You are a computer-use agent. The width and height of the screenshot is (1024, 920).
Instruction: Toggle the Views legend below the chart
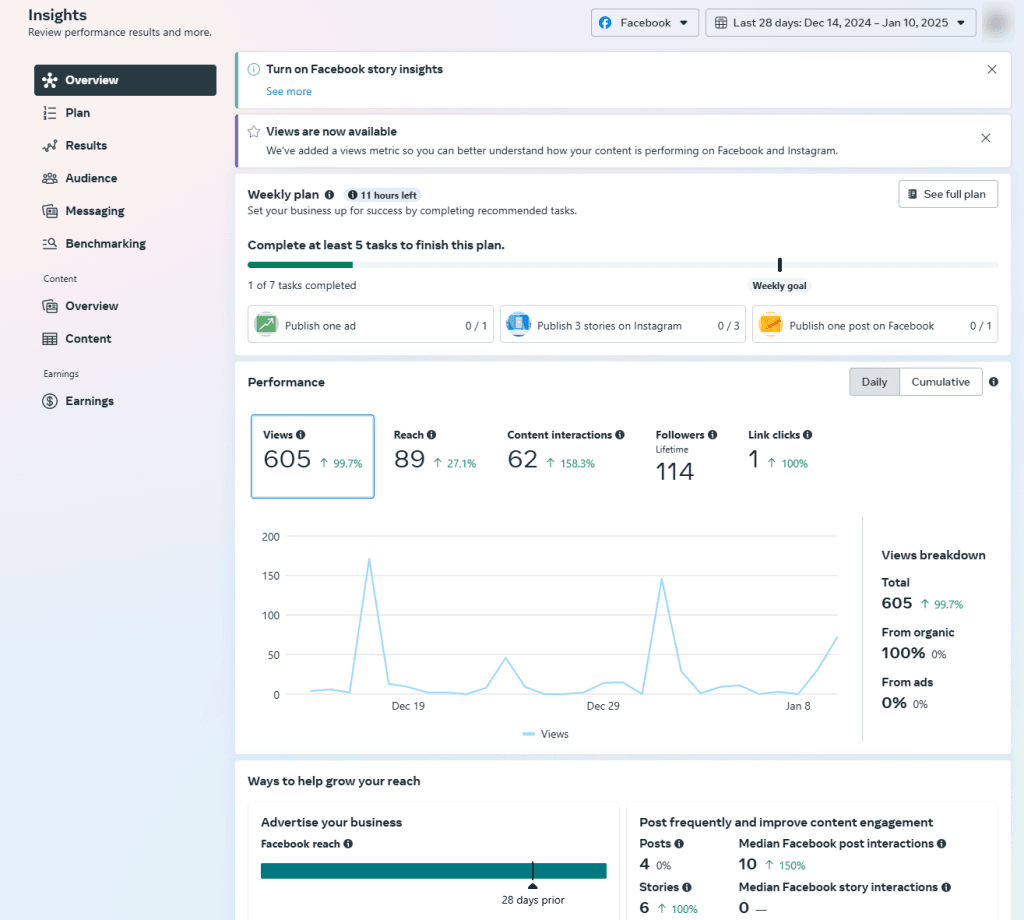pyautogui.click(x=545, y=733)
